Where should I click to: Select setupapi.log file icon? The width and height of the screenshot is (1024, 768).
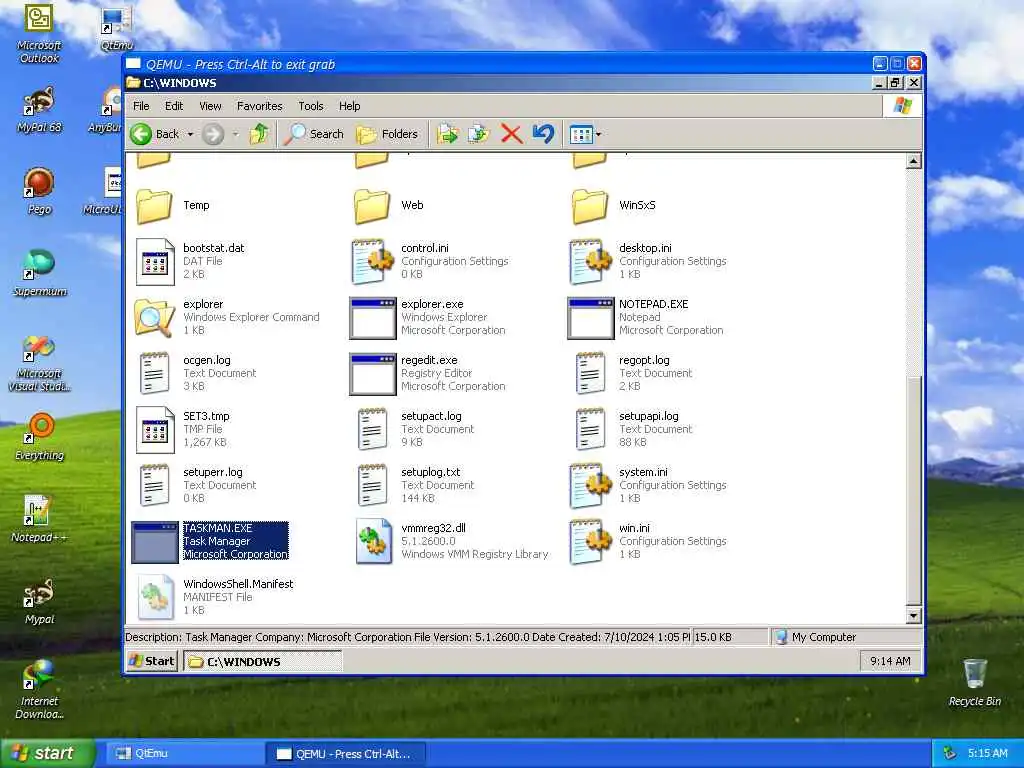tap(590, 430)
